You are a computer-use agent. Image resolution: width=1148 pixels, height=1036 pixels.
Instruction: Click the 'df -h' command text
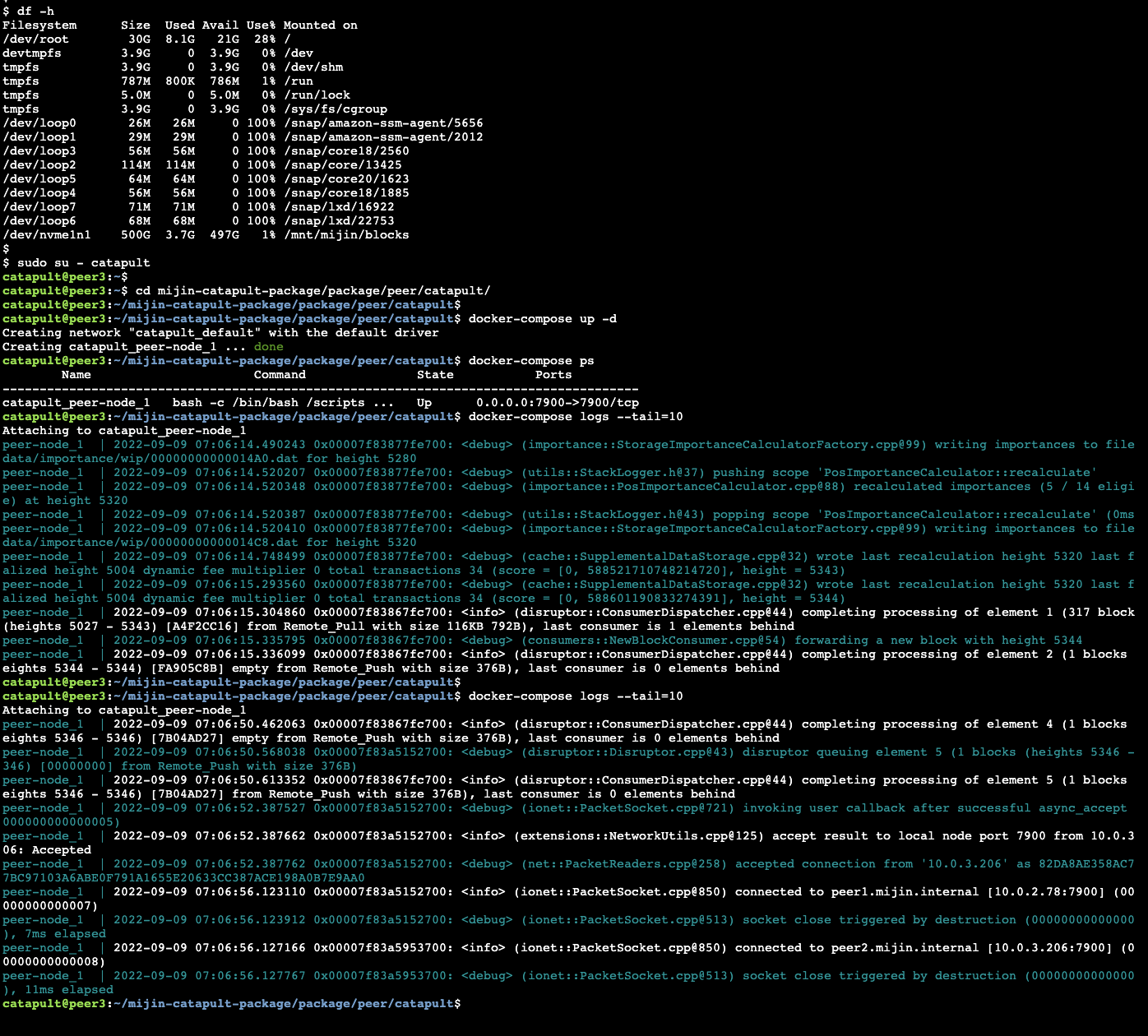(x=35, y=11)
